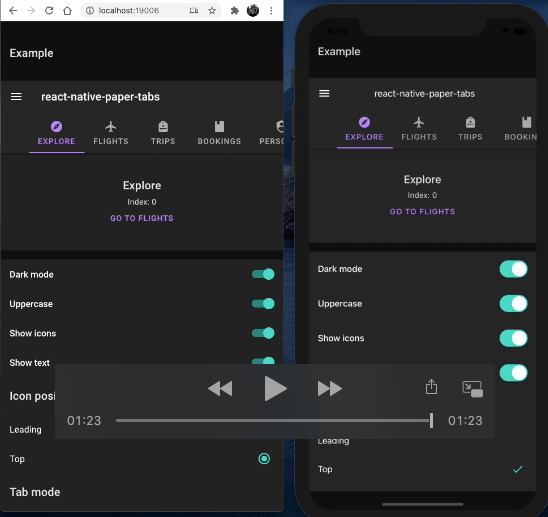Enable picture-in-picture in video player

click(x=473, y=389)
